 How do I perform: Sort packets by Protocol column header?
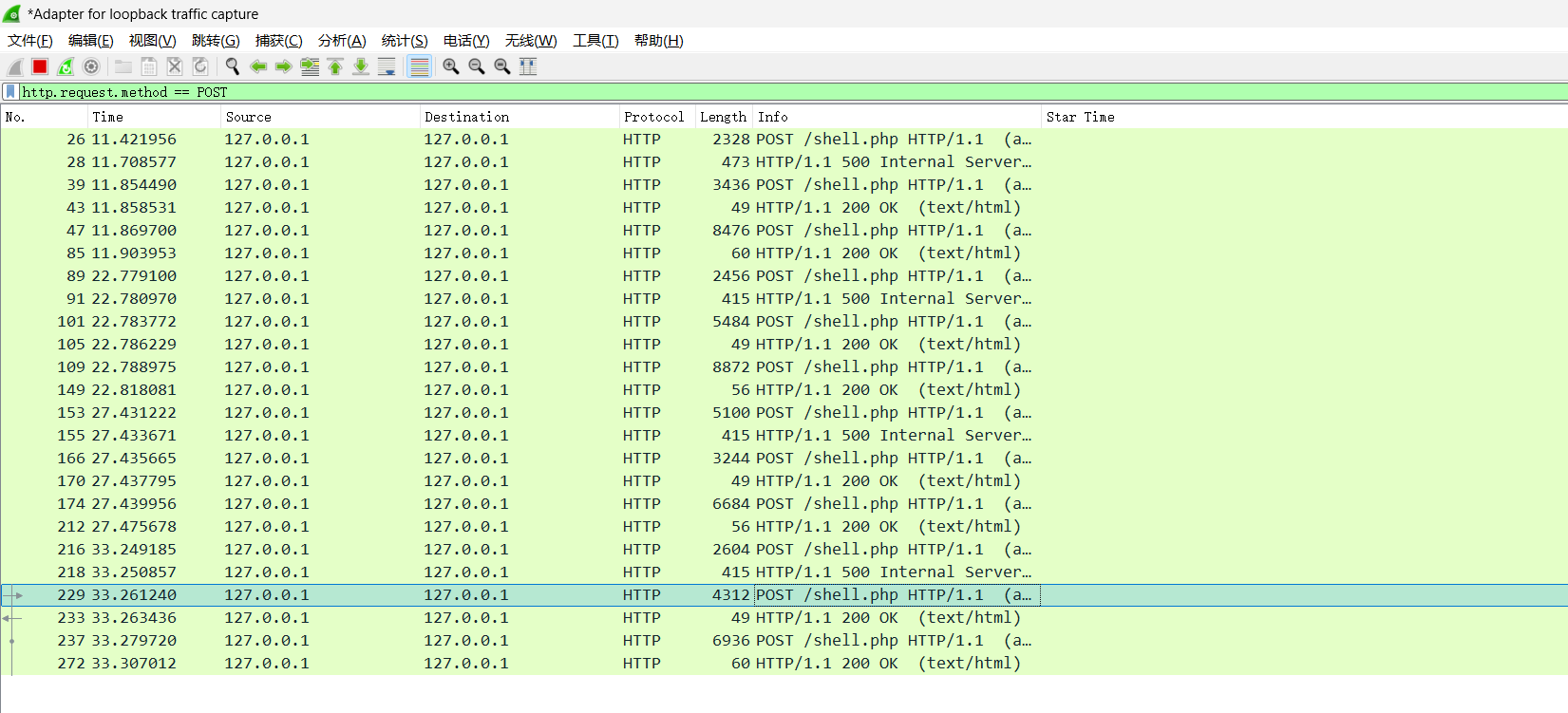tap(653, 117)
